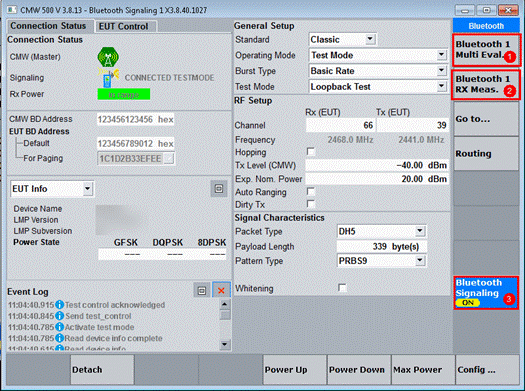Viewport: 525px width, 391px height.
Task: Click the Go to... softkey
Action: (x=486, y=119)
